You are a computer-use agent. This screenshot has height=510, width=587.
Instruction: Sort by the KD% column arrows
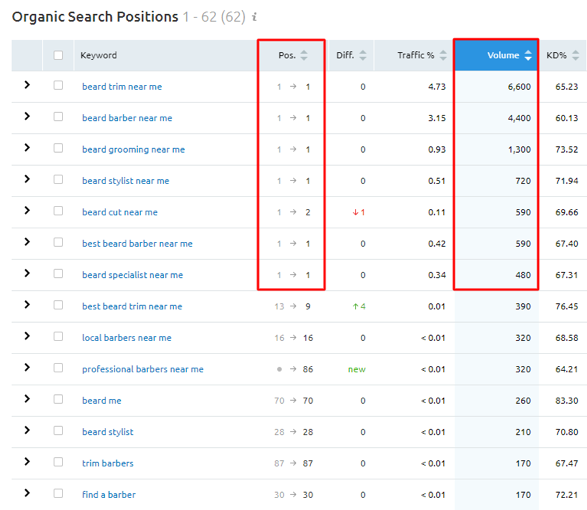pos(576,55)
